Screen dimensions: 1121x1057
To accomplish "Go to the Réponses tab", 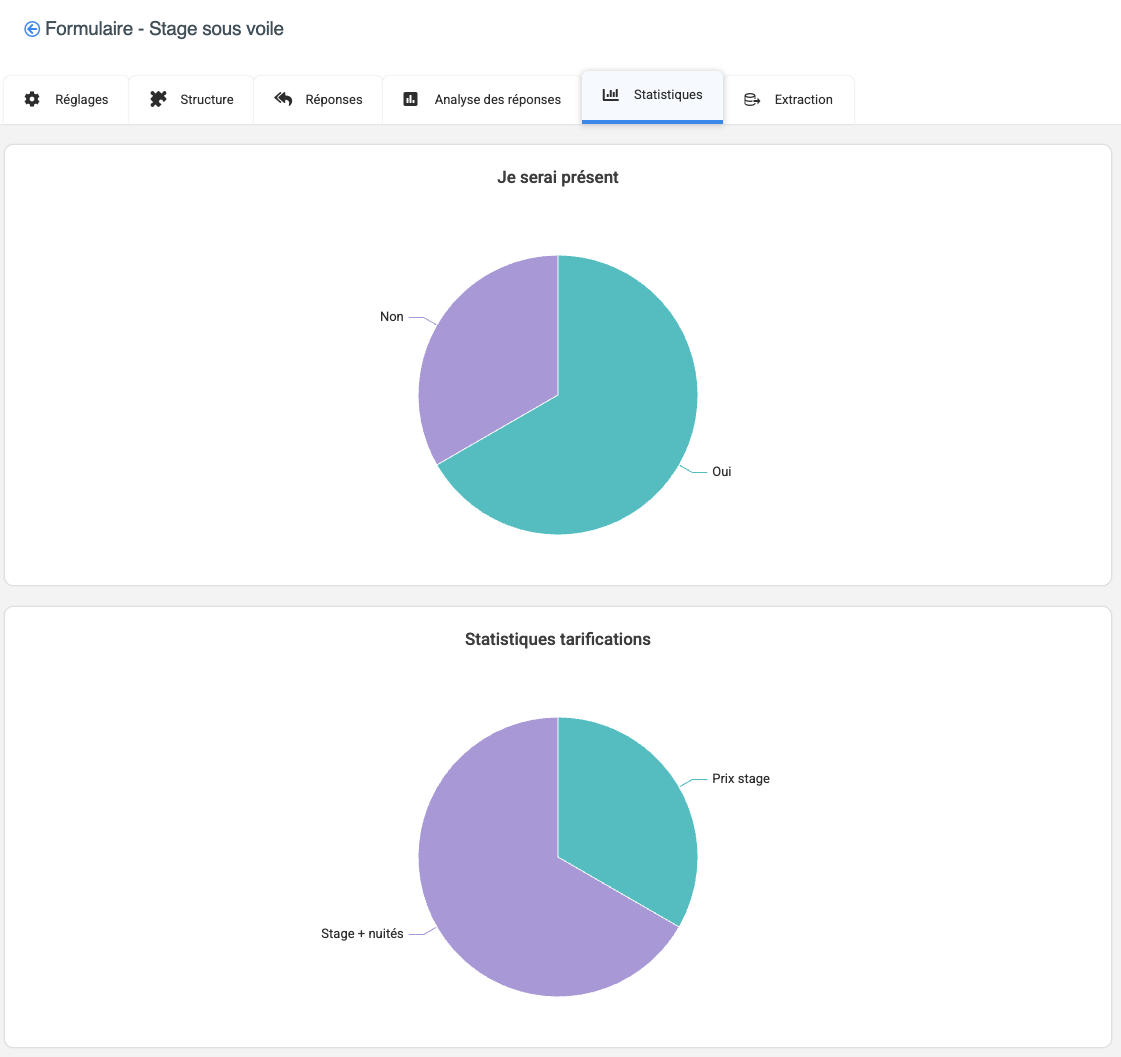I will 333,100.
